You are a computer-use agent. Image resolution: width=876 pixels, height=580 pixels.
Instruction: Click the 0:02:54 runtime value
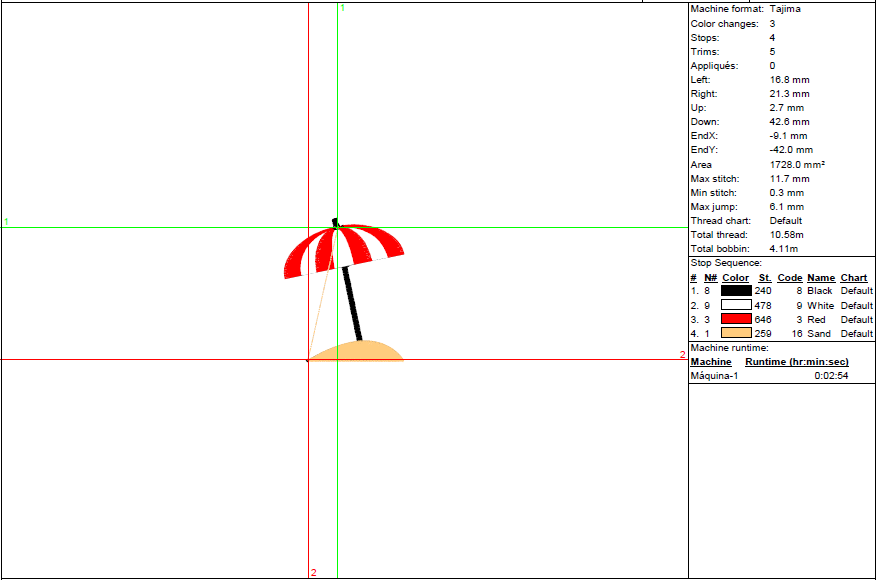click(830, 376)
